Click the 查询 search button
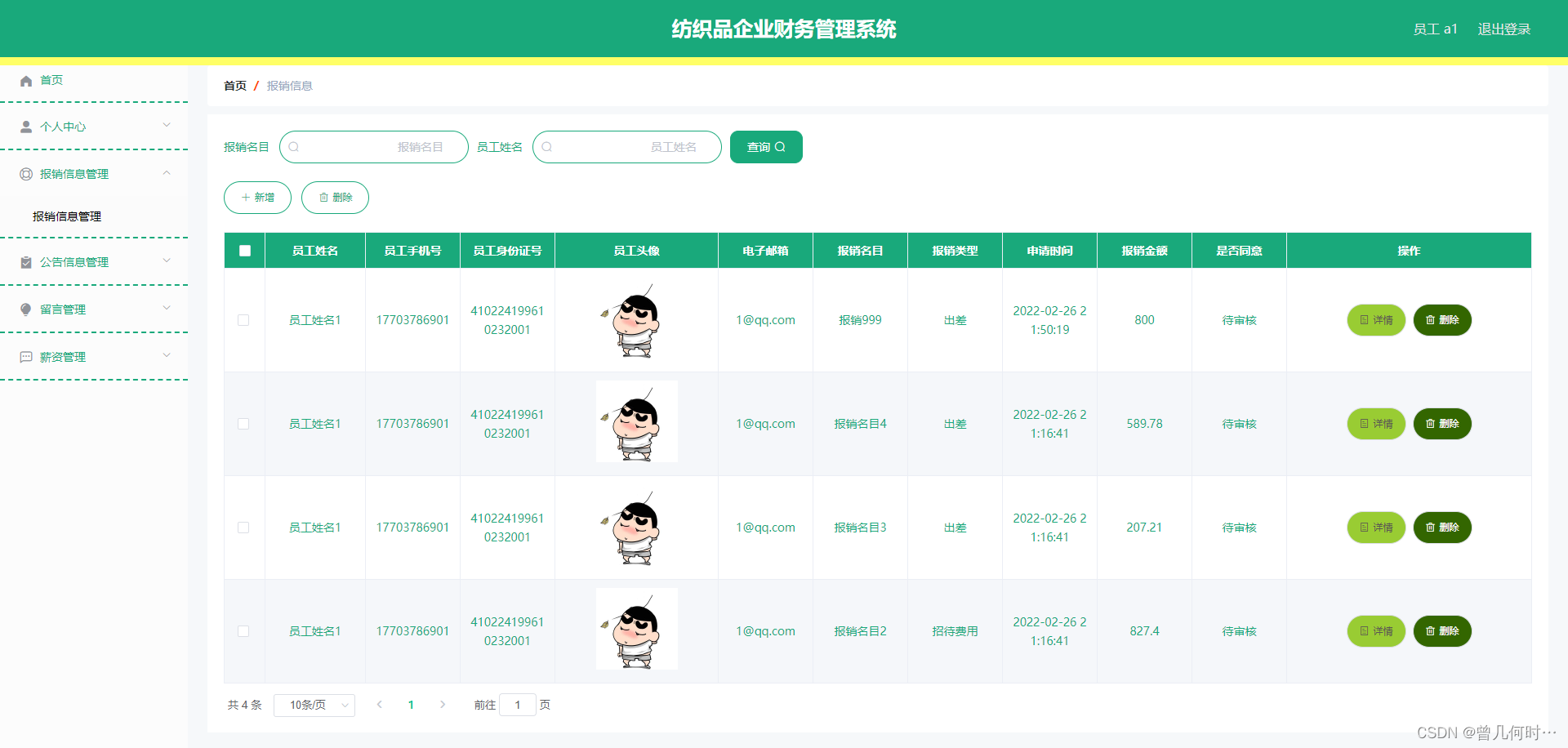1568x748 pixels. point(765,147)
